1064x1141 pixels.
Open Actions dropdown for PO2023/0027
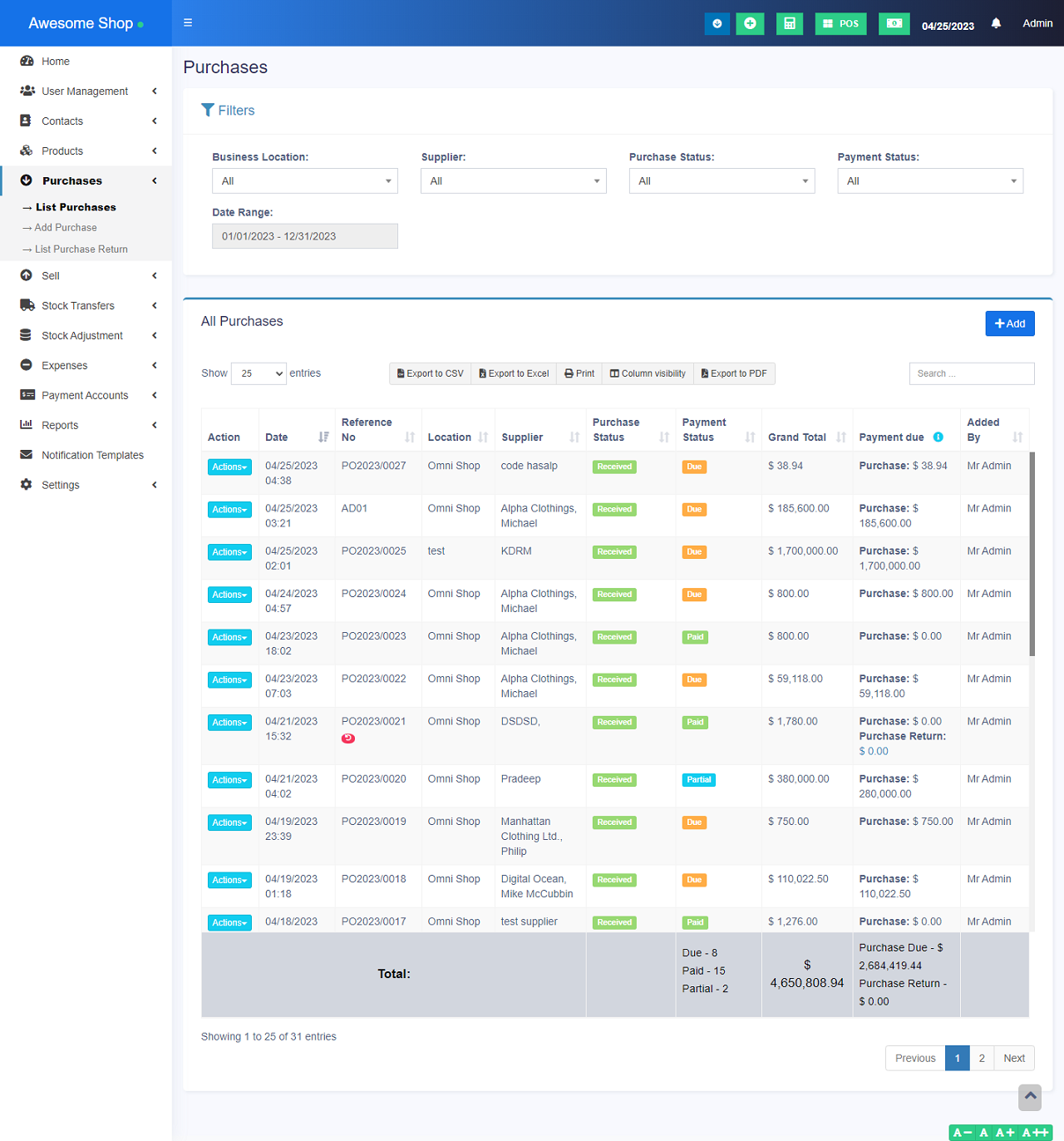click(229, 467)
